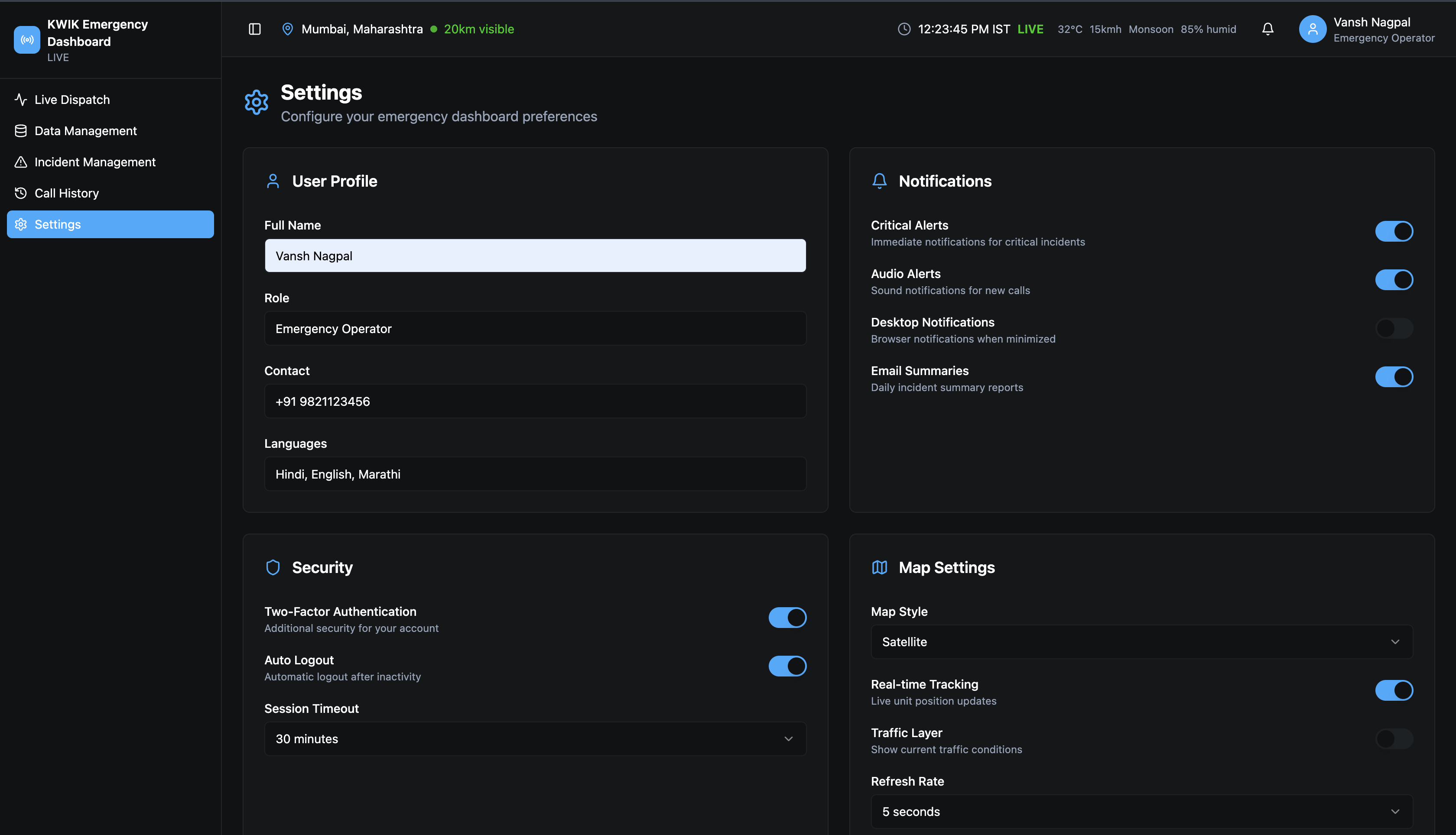
Task: Open Call History from sidebar
Action: 67,193
